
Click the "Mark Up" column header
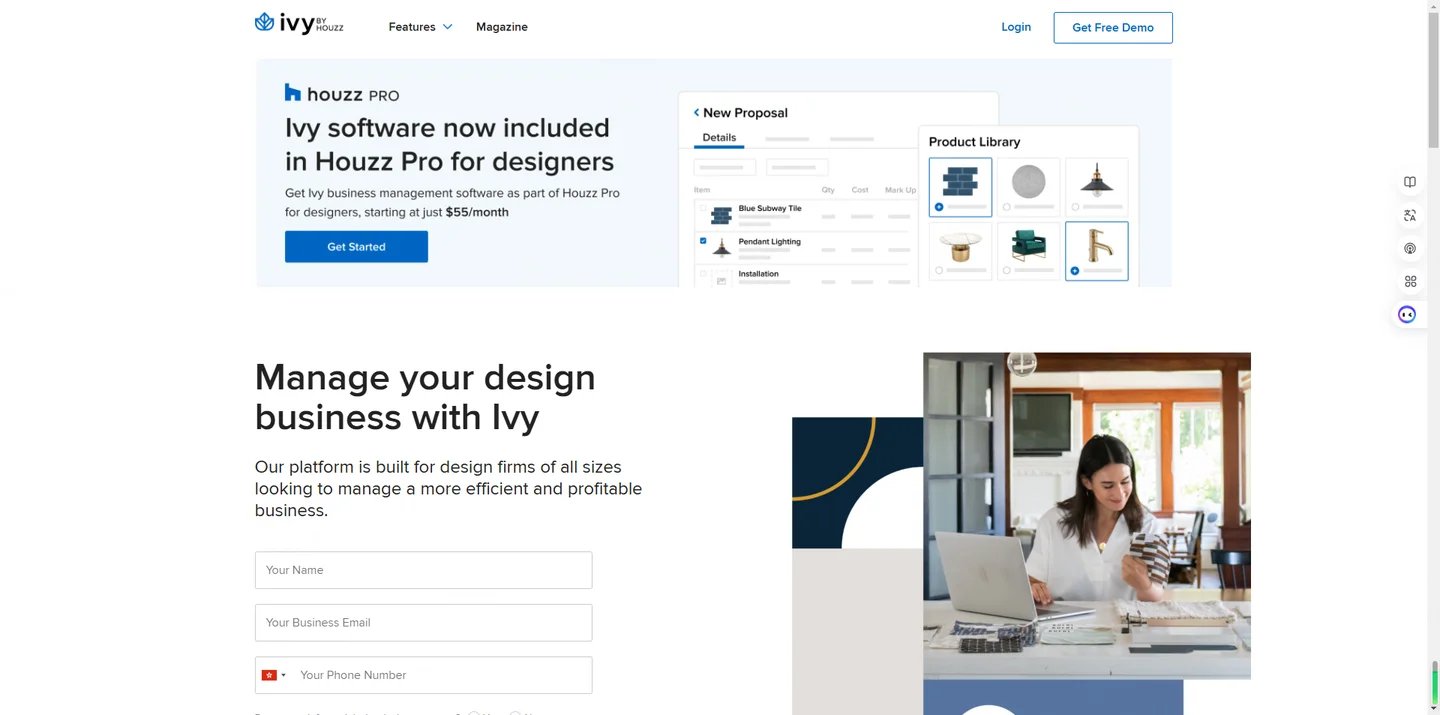900,189
